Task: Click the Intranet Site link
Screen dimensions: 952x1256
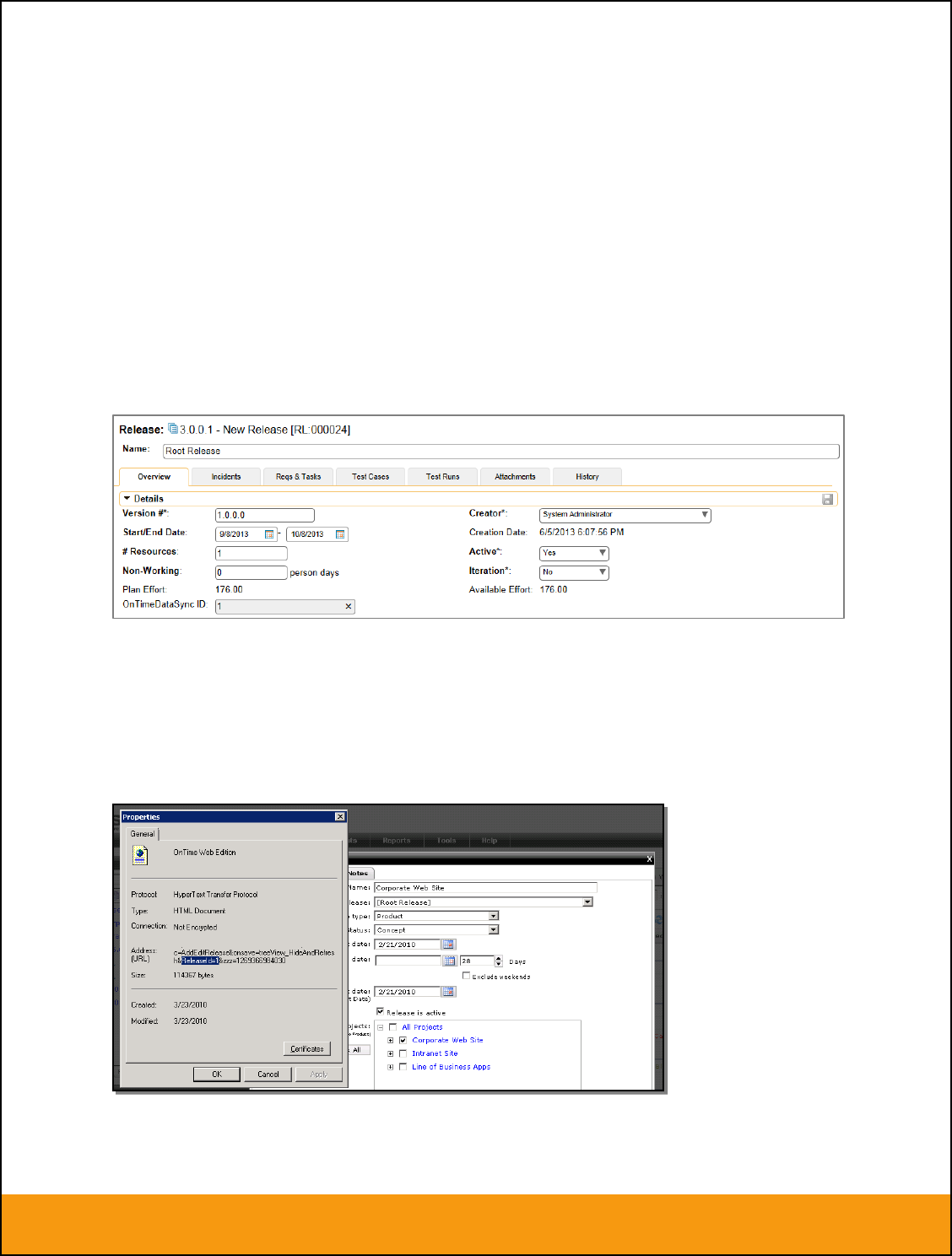Action: click(x=435, y=1053)
